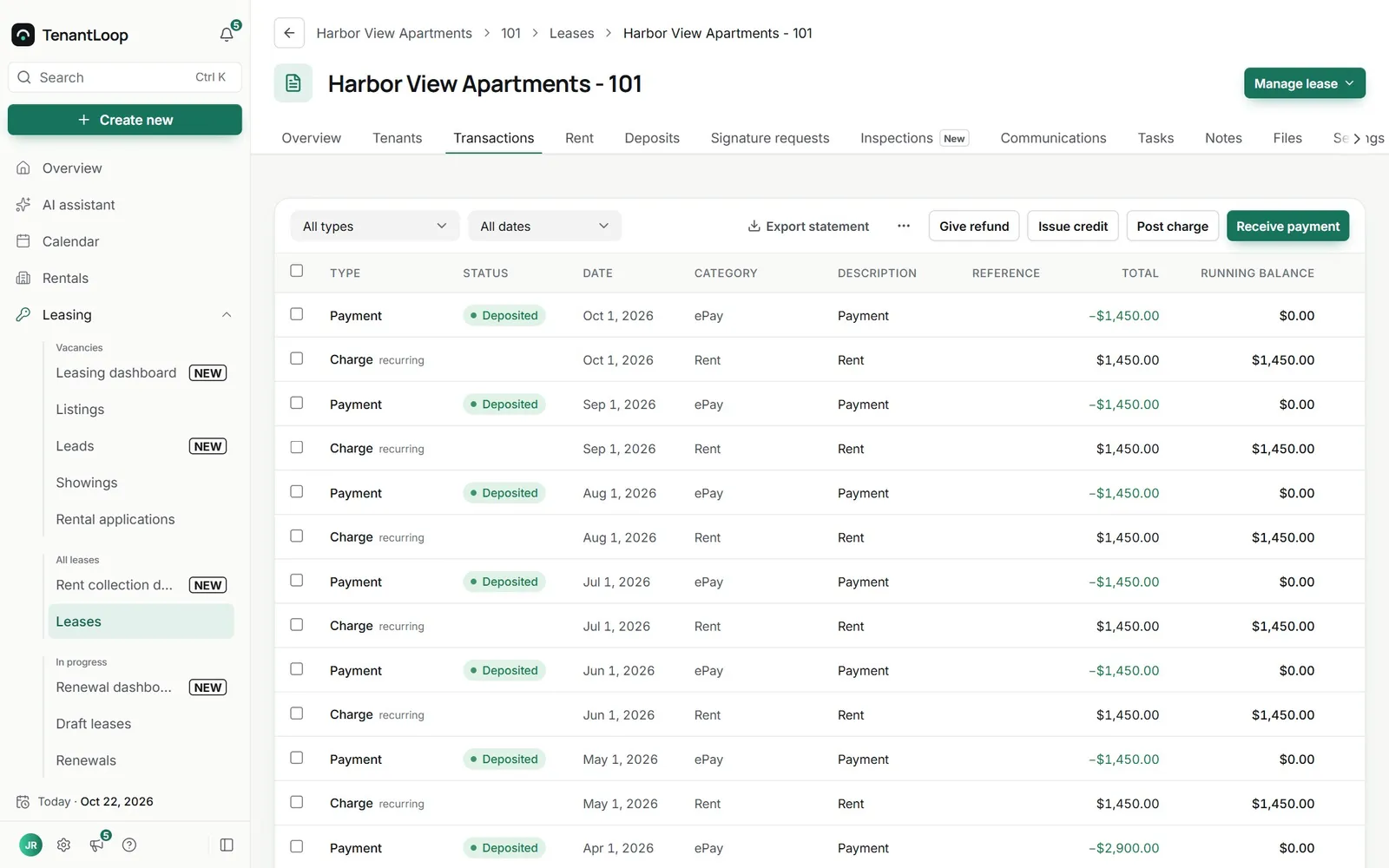The height and width of the screenshot is (868, 1389).
Task: Open the notifications bell
Action: pyautogui.click(x=227, y=35)
